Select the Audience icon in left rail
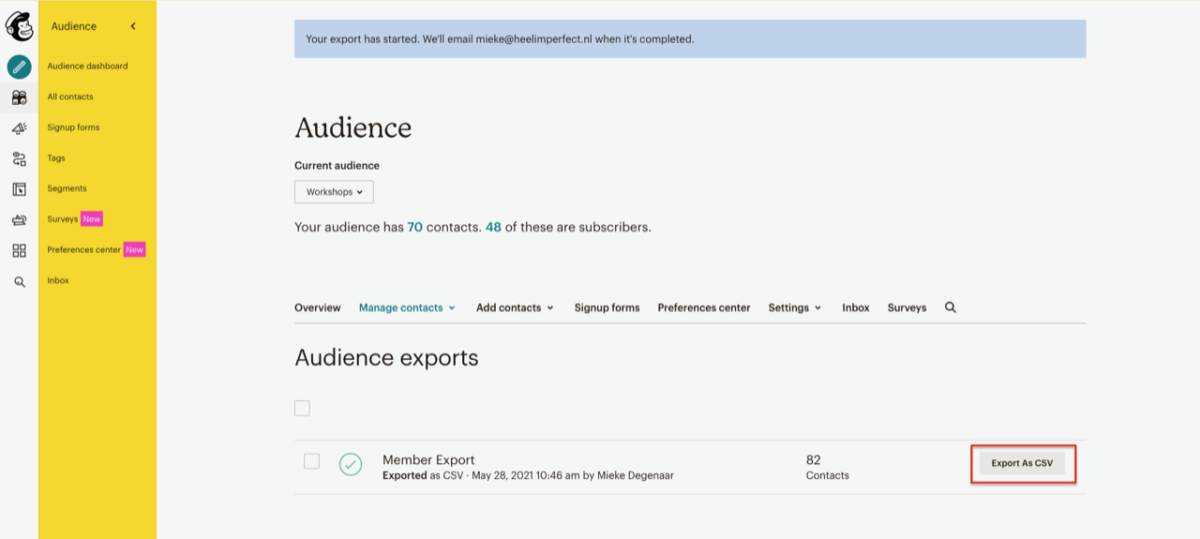Image resolution: width=1200 pixels, height=539 pixels. [19, 97]
